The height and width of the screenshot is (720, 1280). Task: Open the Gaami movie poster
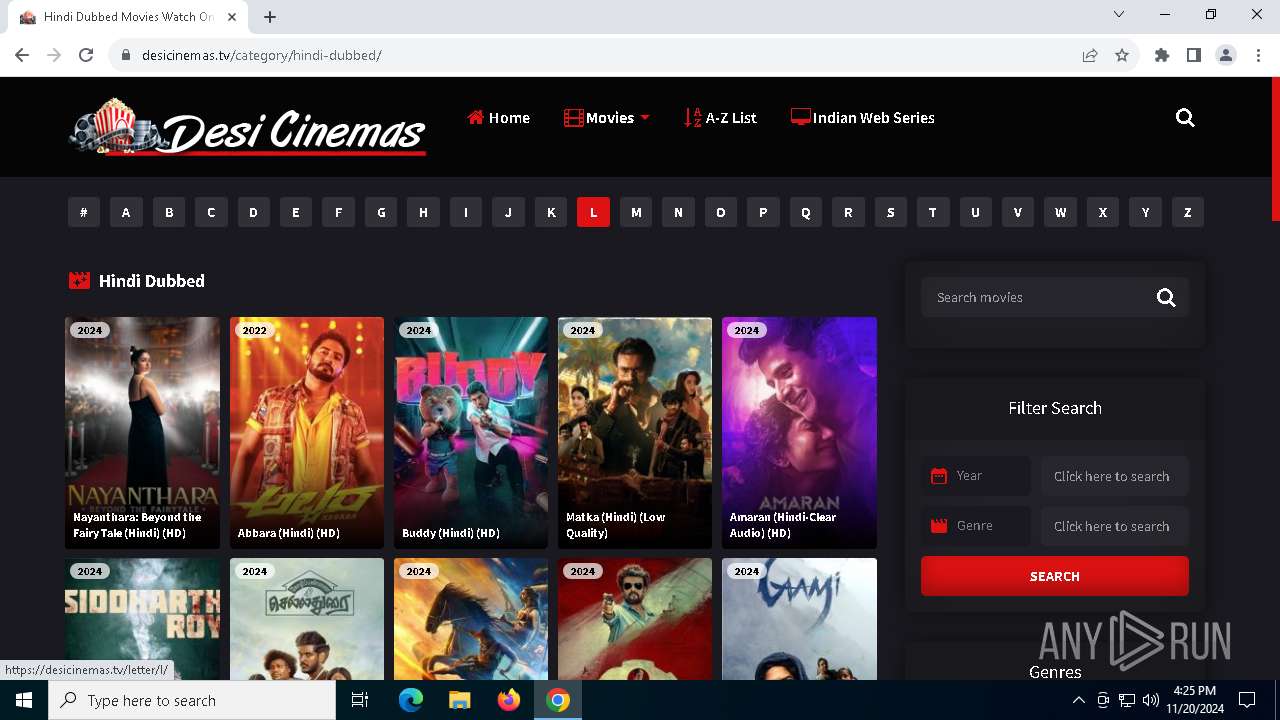[799, 619]
